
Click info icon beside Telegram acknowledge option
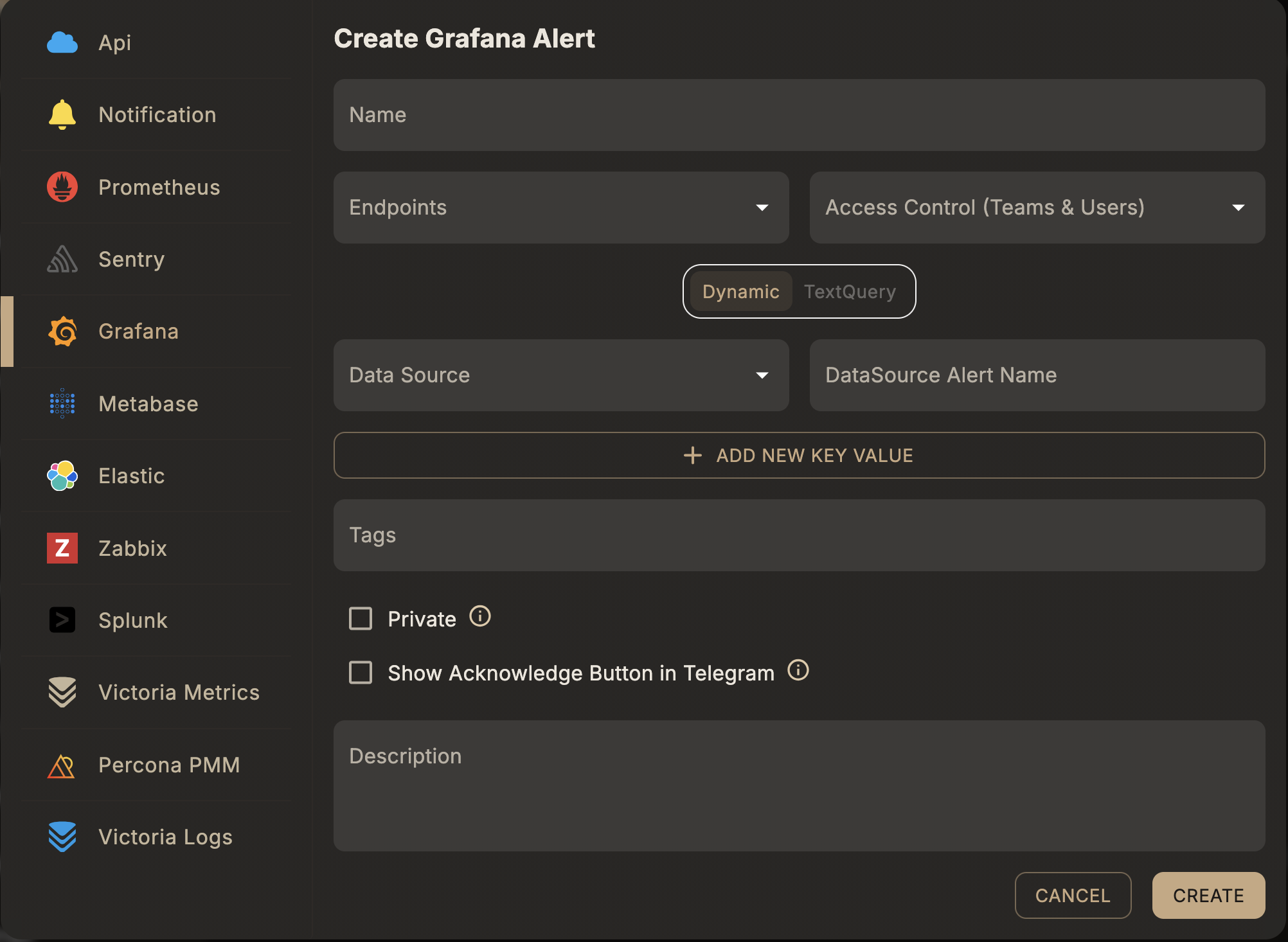[x=798, y=671]
